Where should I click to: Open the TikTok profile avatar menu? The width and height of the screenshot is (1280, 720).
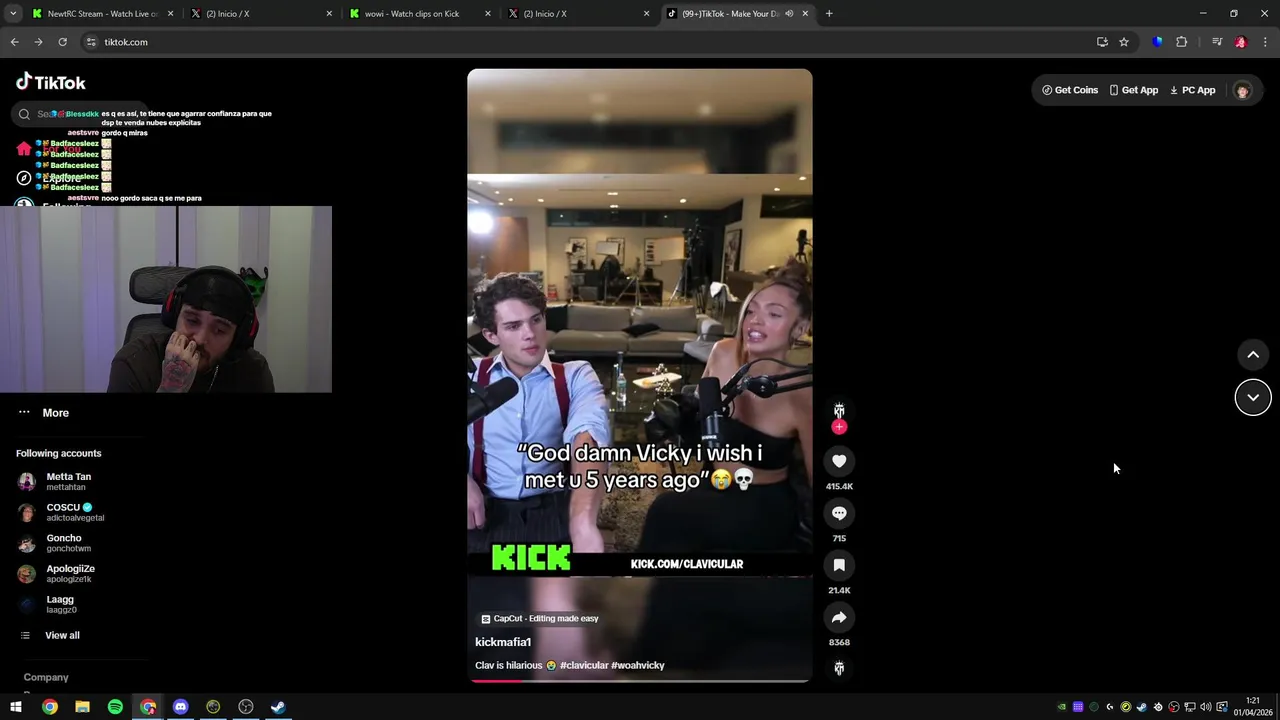[1242, 90]
